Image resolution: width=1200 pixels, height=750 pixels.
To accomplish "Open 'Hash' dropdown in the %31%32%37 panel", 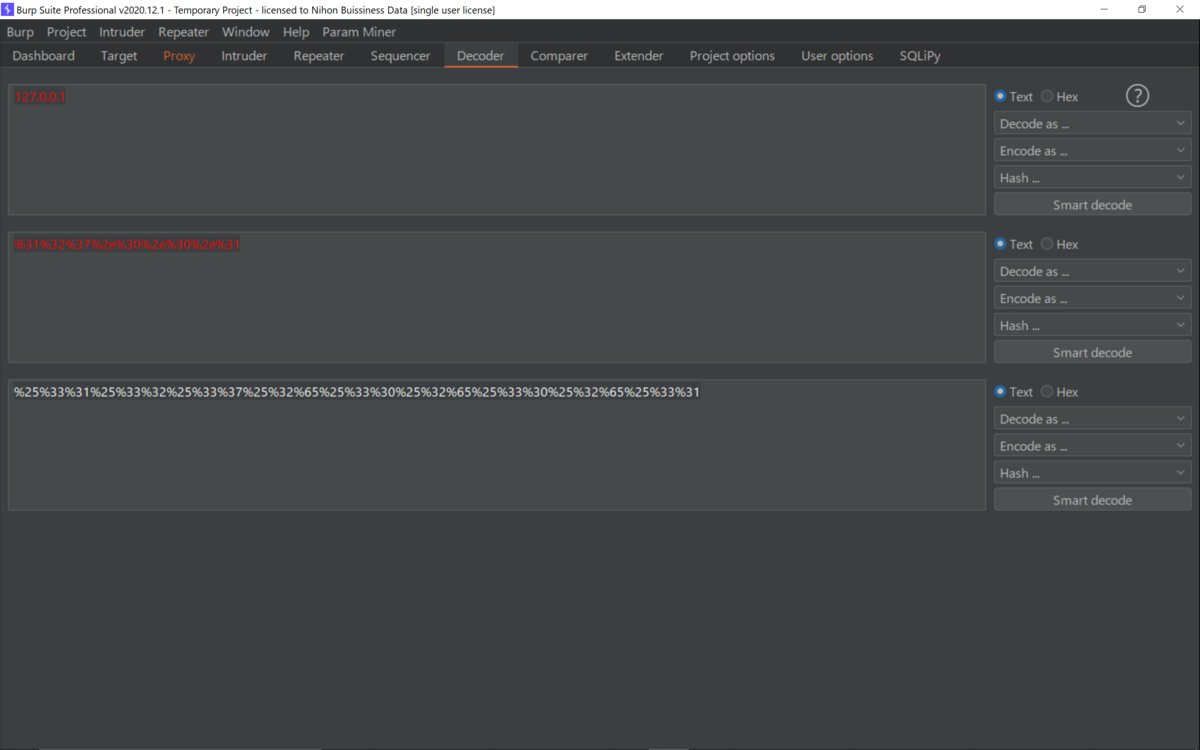I will (1092, 325).
